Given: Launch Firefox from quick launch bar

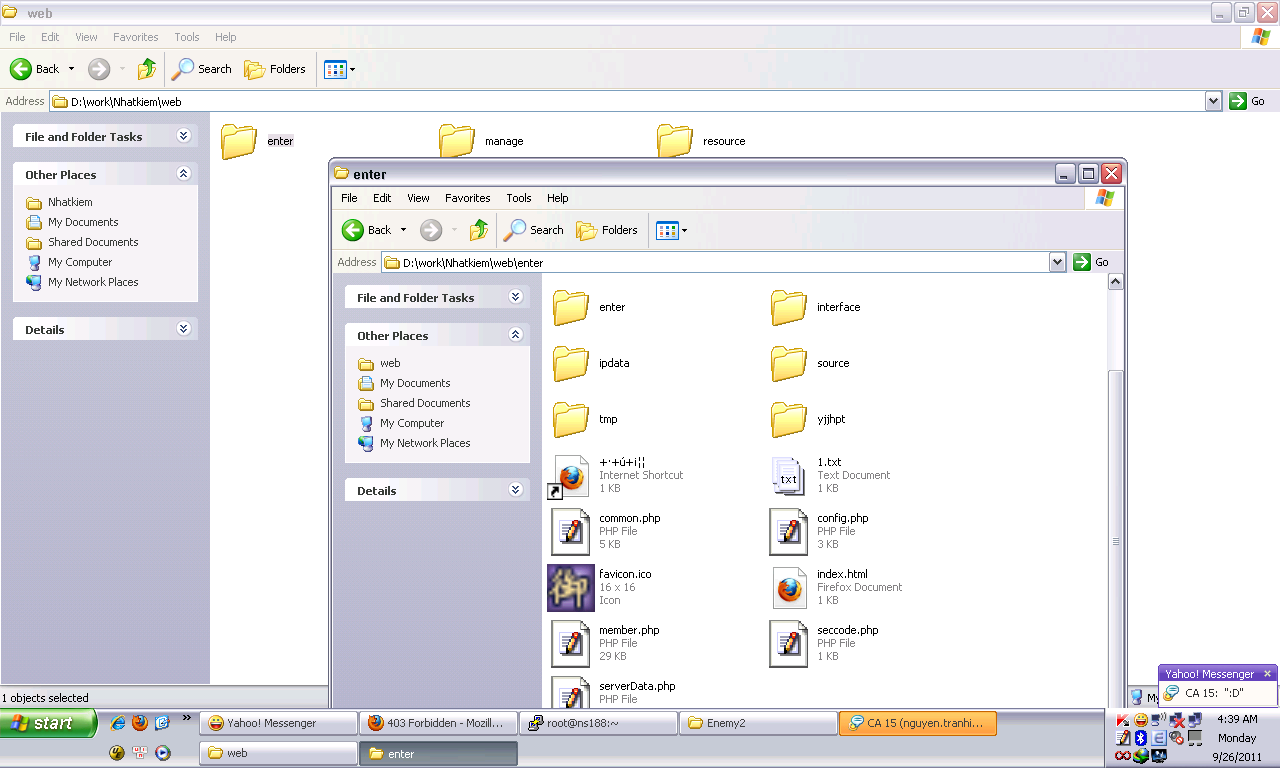Looking at the screenshot, I should pyautogui.click(x=139, y=723).
